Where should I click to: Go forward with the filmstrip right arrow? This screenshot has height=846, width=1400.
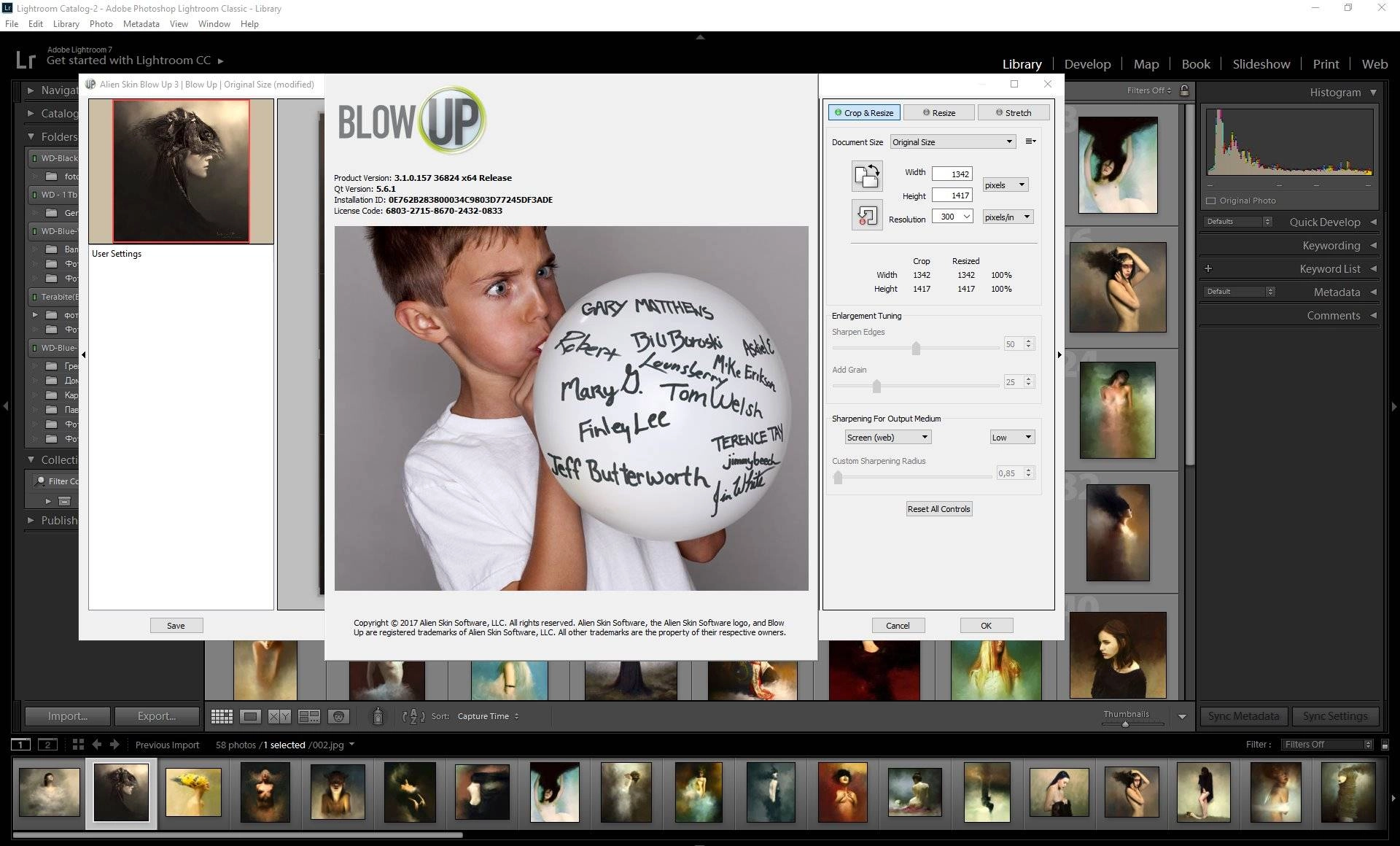pyautogui.click(x=114, y=745)
